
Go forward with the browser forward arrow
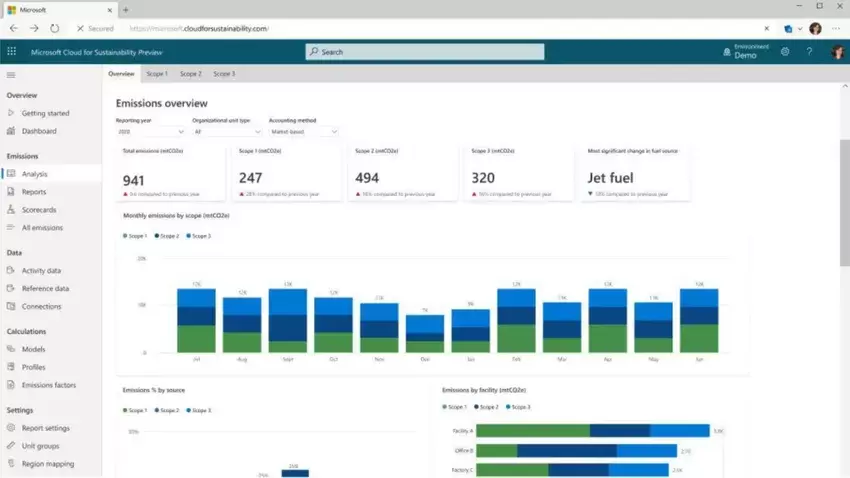point(34,28)
